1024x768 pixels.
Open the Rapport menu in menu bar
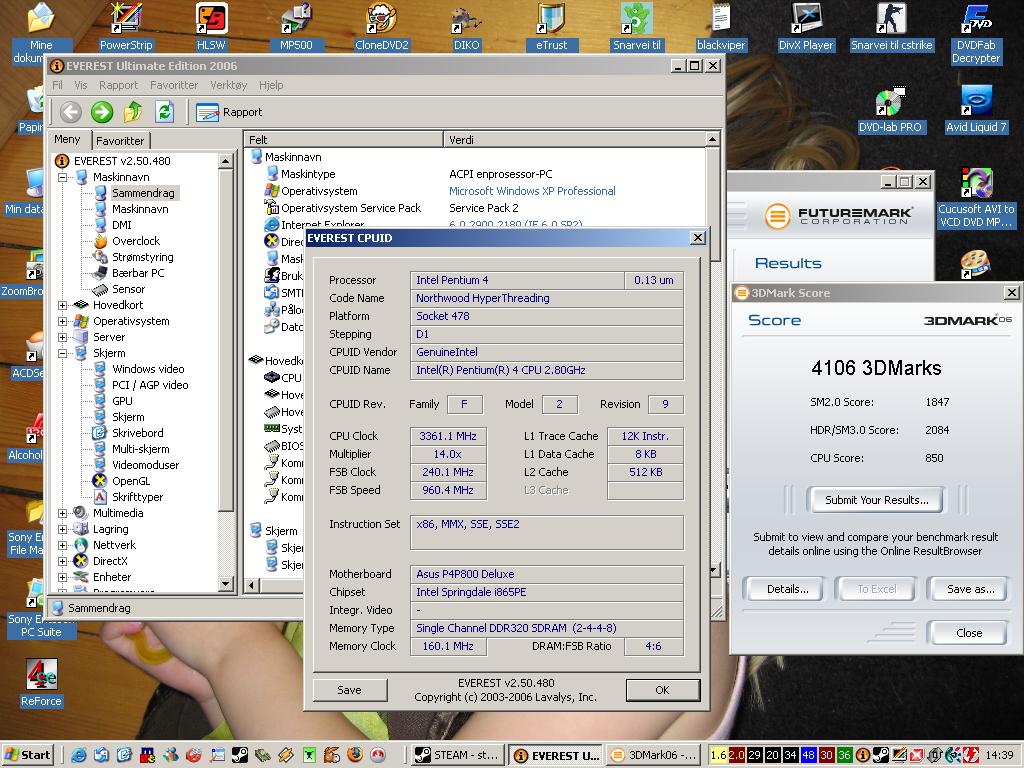[118, 85]
